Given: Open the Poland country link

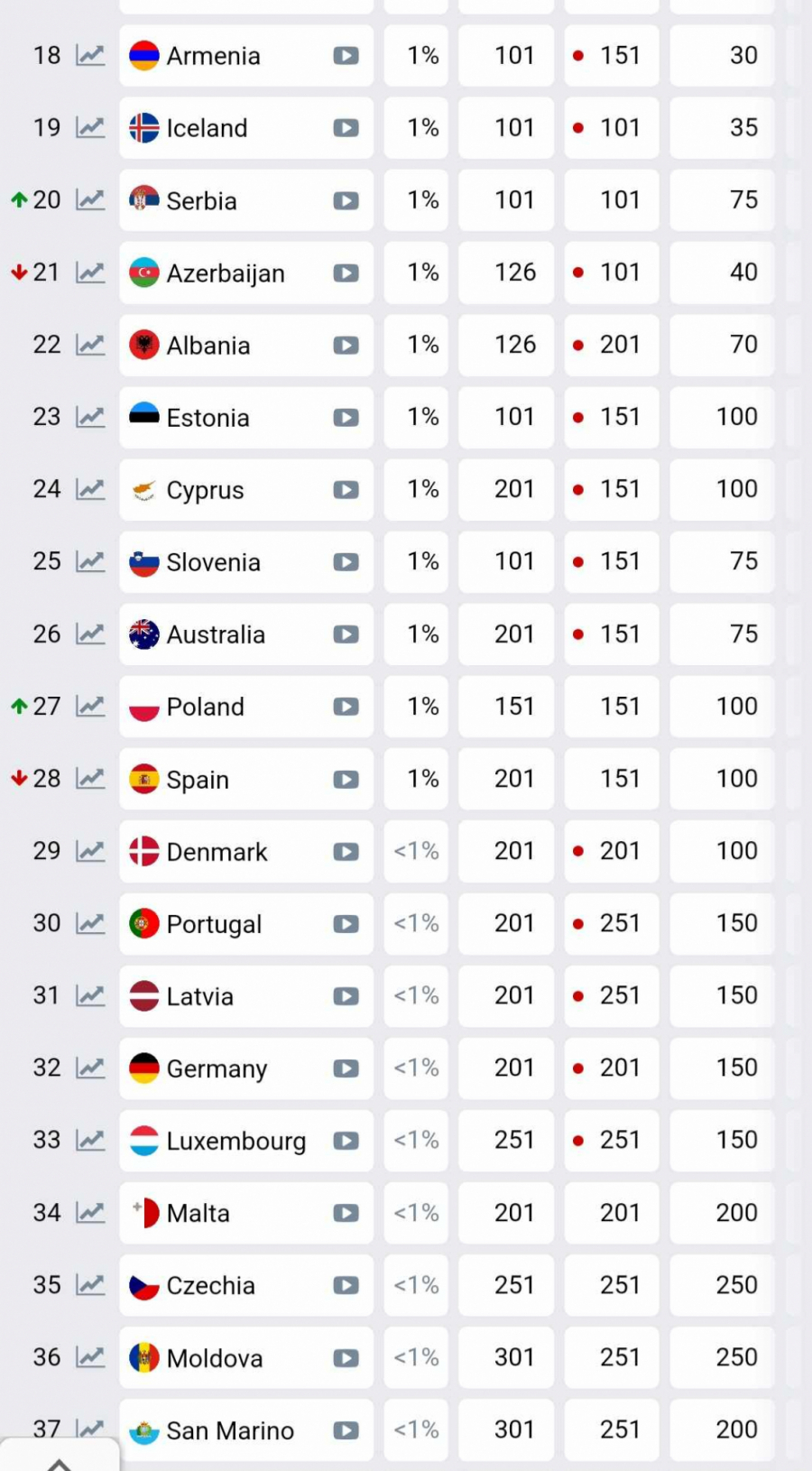Looking at the screenshot, I should coord(205,707).
